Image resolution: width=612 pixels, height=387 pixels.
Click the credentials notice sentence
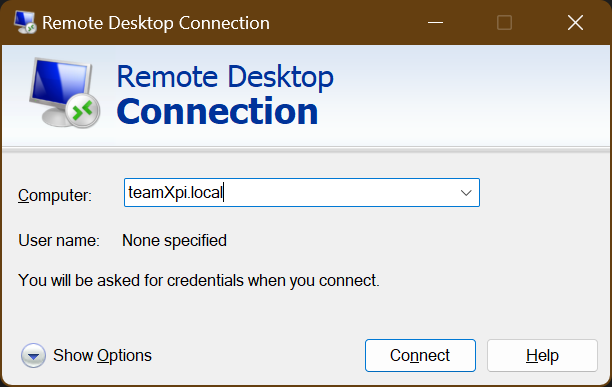pos(199,280)
